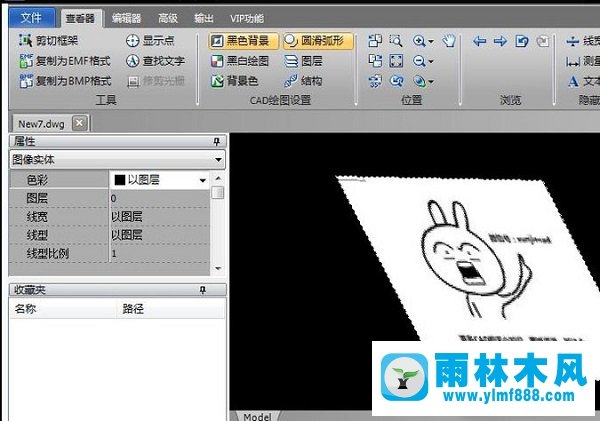The image size is (600, 421).
Task: Toggle the 圆滑弧形 option
Action: click(x=318, y=41)
